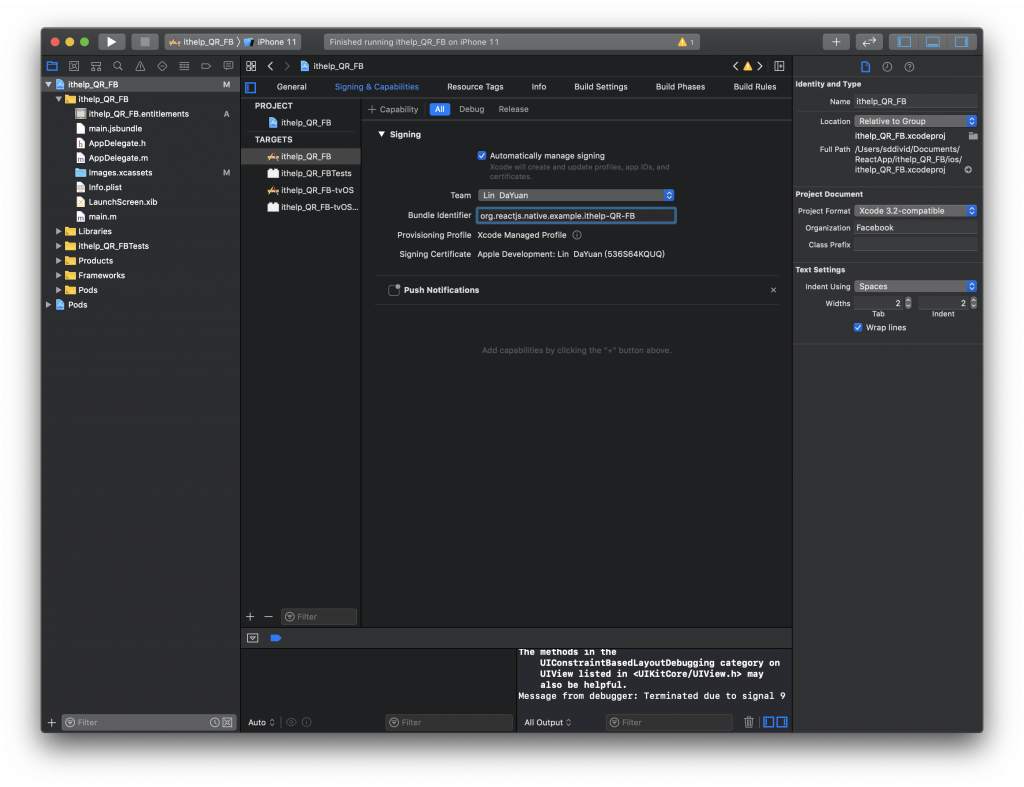Remove the selected target with minus
The width and height of the screenshot is (1024, 787).
click(x=268, y=617)
